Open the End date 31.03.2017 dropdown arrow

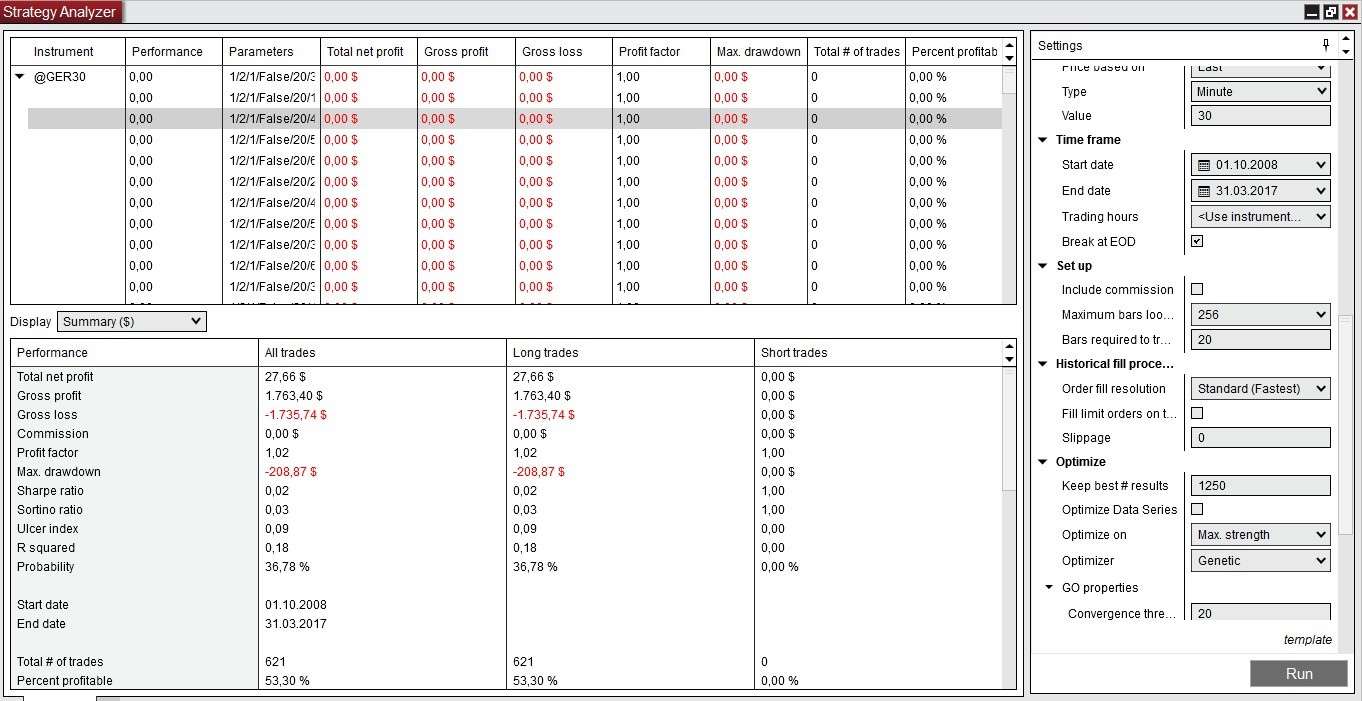(x=1321, y=191)
